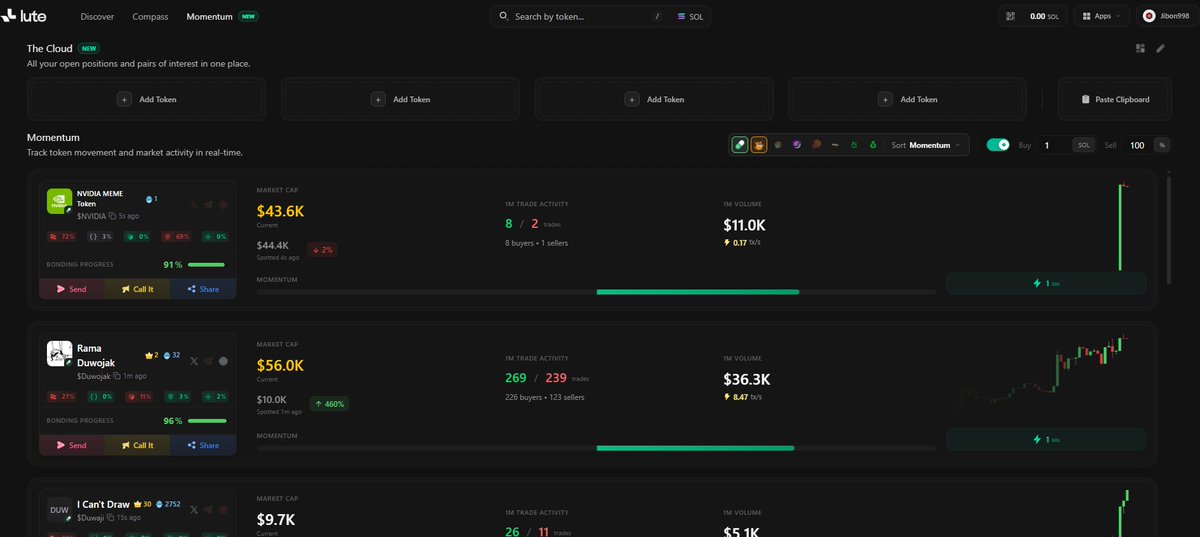Open website icon on Rama Duwojak card
This screenshot has width=1200, height=537.
pos(223,361)
